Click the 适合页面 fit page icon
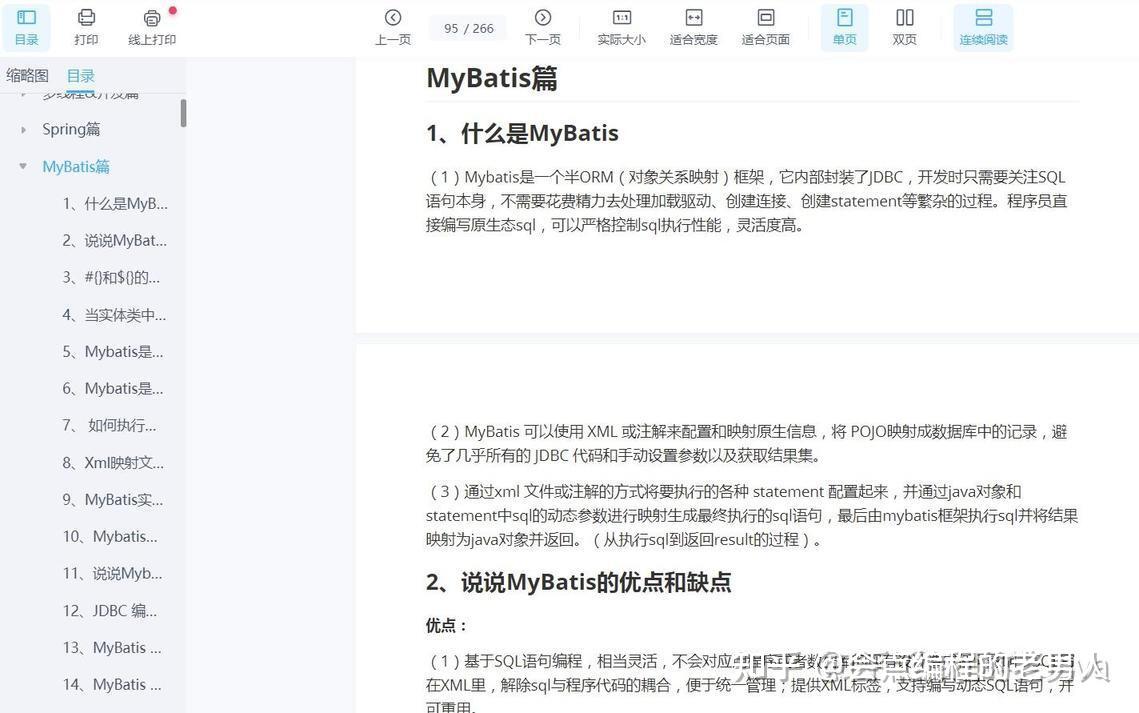Image resolution: width=1139 pixels, height=713 pixels. (765, 26)
